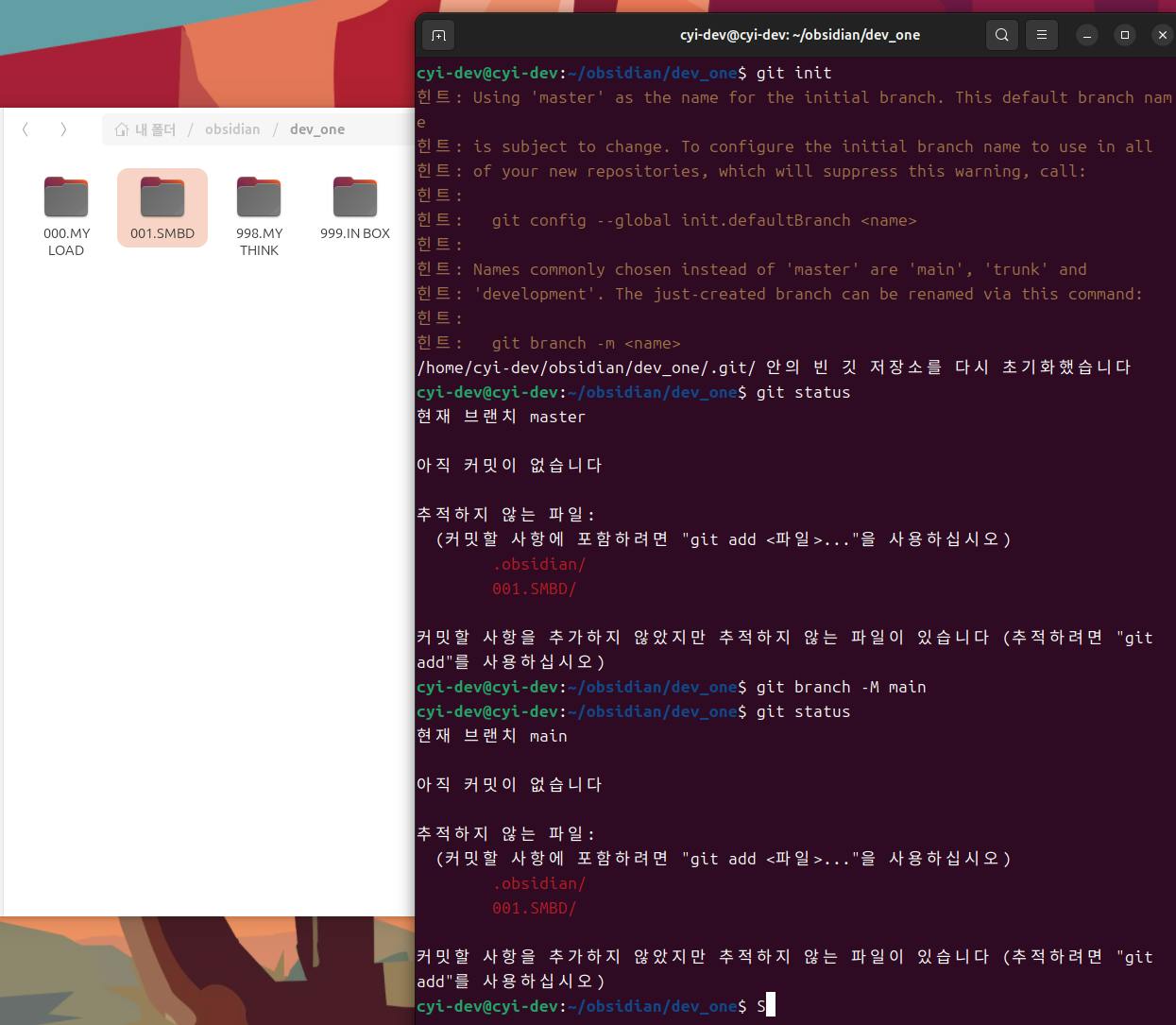Maximize the terminal window
1176x1025 pixels.
pos(1125,35)
